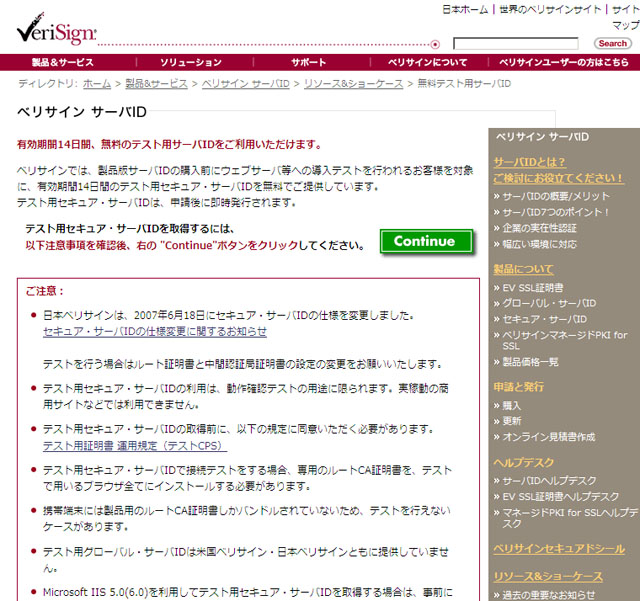This screenshot has width=640, height=601.
Task: Open sidebar item EV SSL証明書
Action: click(533, 288)
